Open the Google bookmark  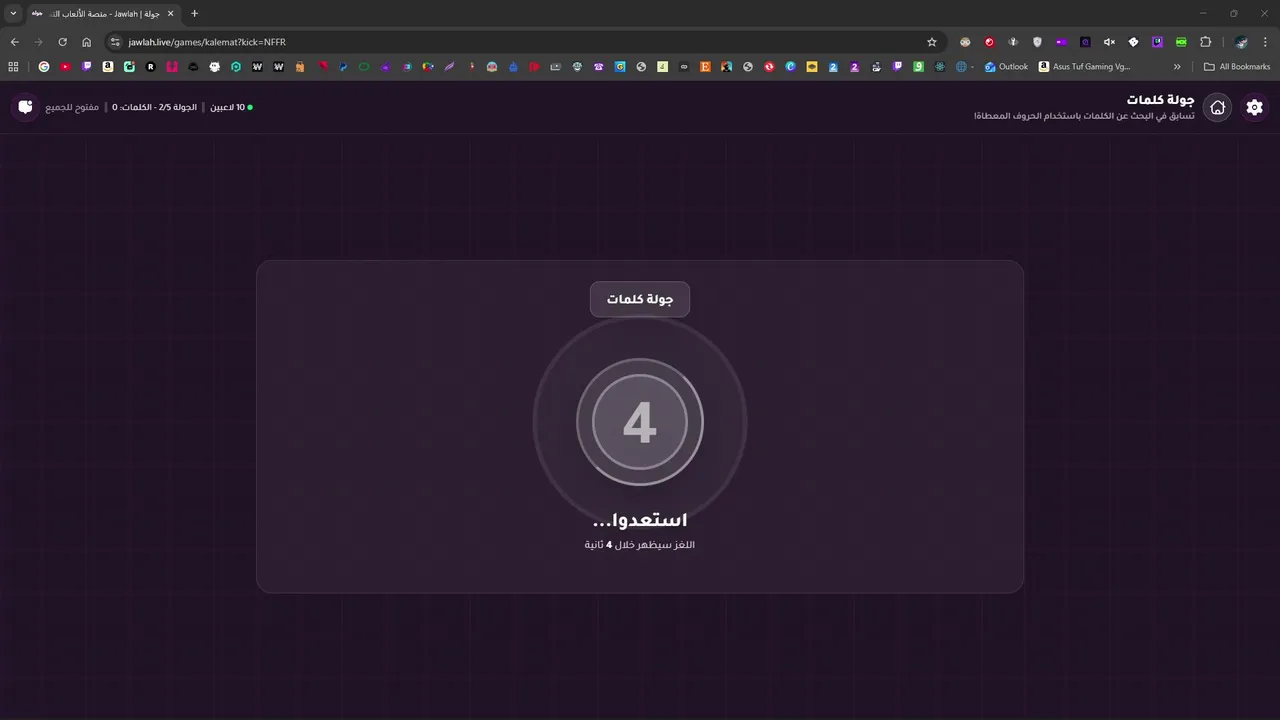[x=43, y=67]
